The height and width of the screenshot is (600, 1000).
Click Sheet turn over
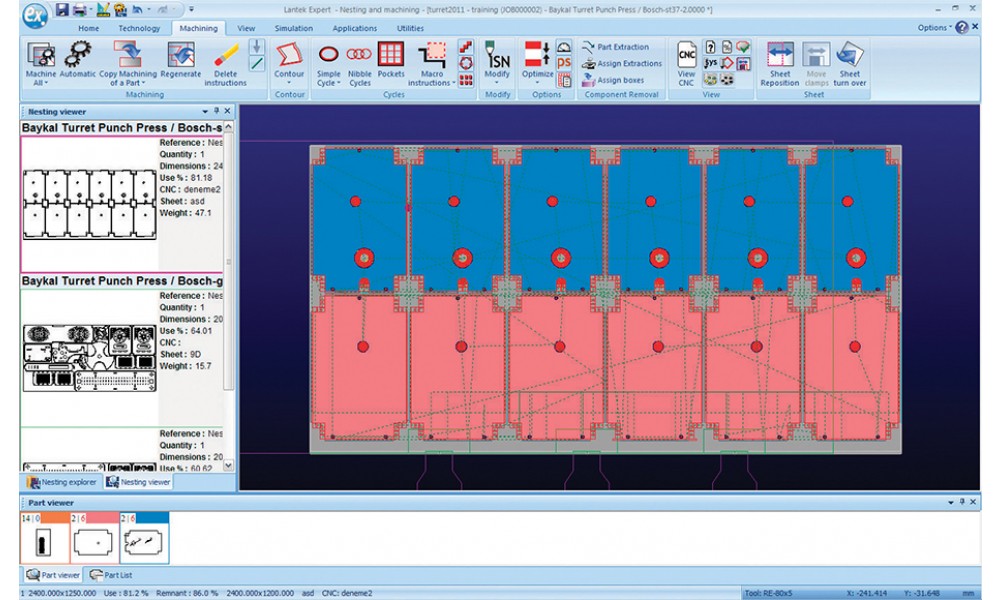click(849, 64)
